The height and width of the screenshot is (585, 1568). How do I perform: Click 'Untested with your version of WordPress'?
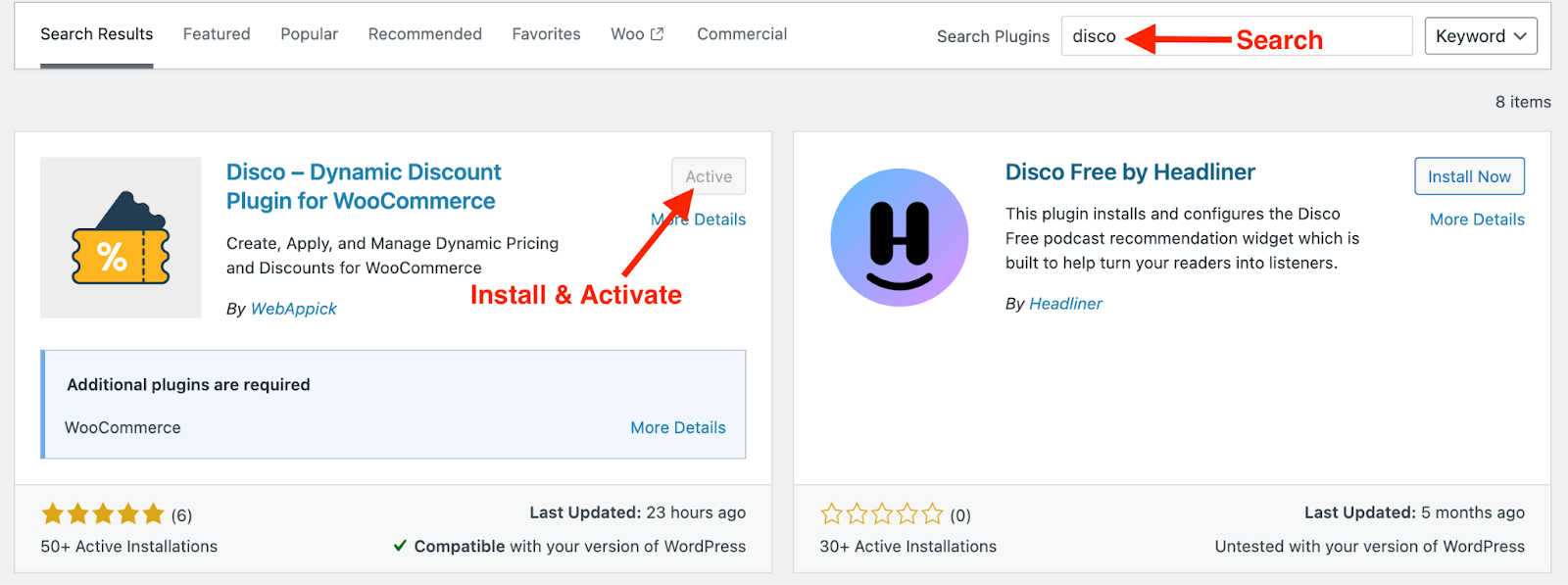coord(1370,547)
